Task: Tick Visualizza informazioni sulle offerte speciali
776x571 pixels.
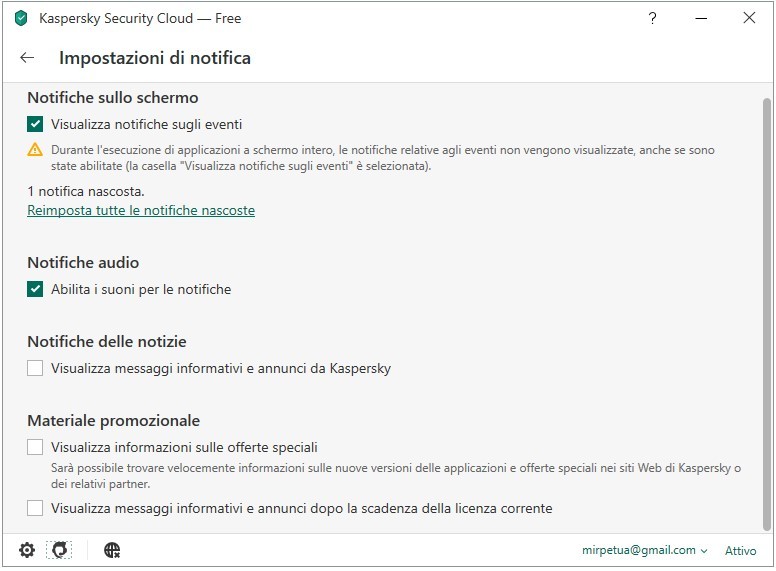Action: click(x=36, y=447)
